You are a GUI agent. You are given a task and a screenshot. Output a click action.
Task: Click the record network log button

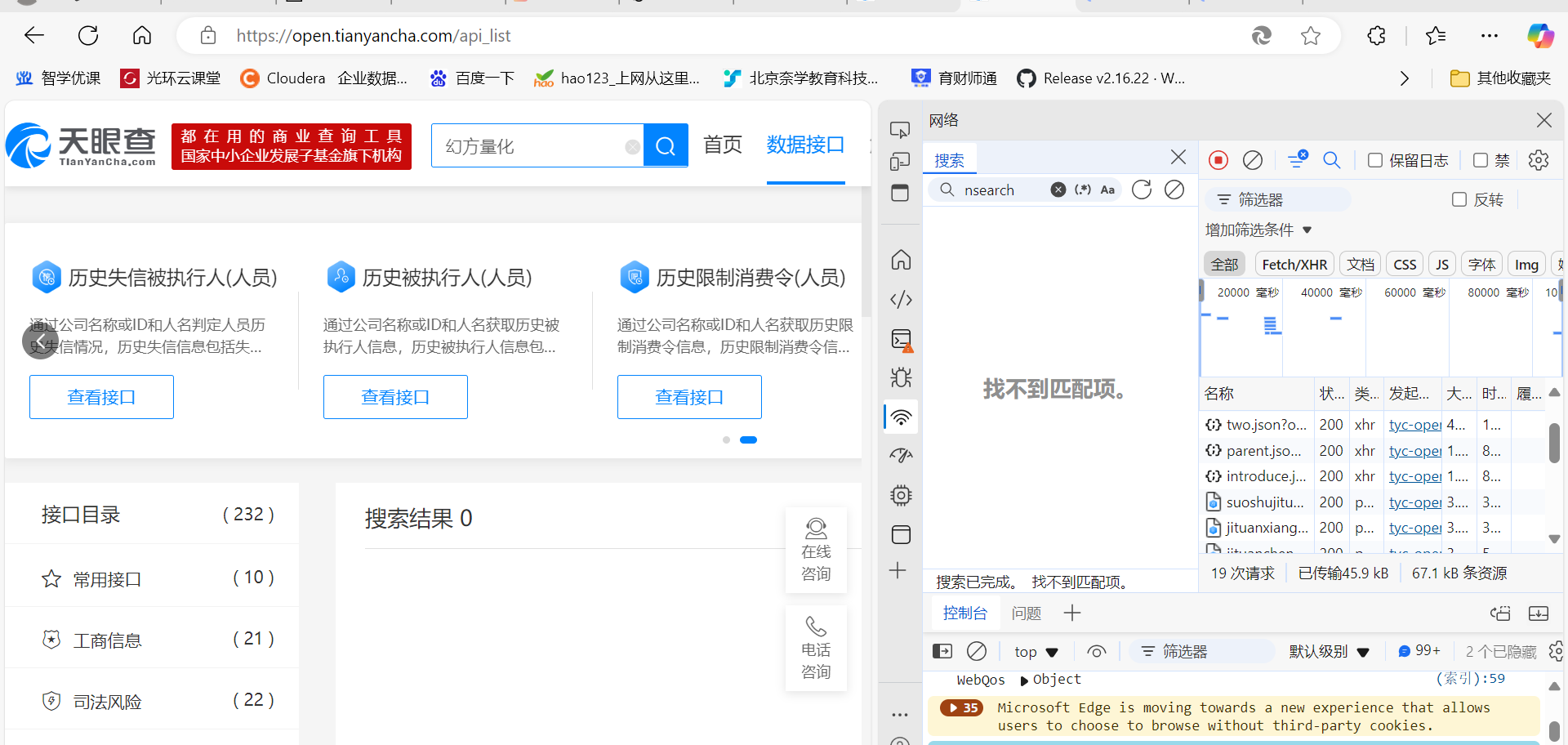(x=1218, y=160)
